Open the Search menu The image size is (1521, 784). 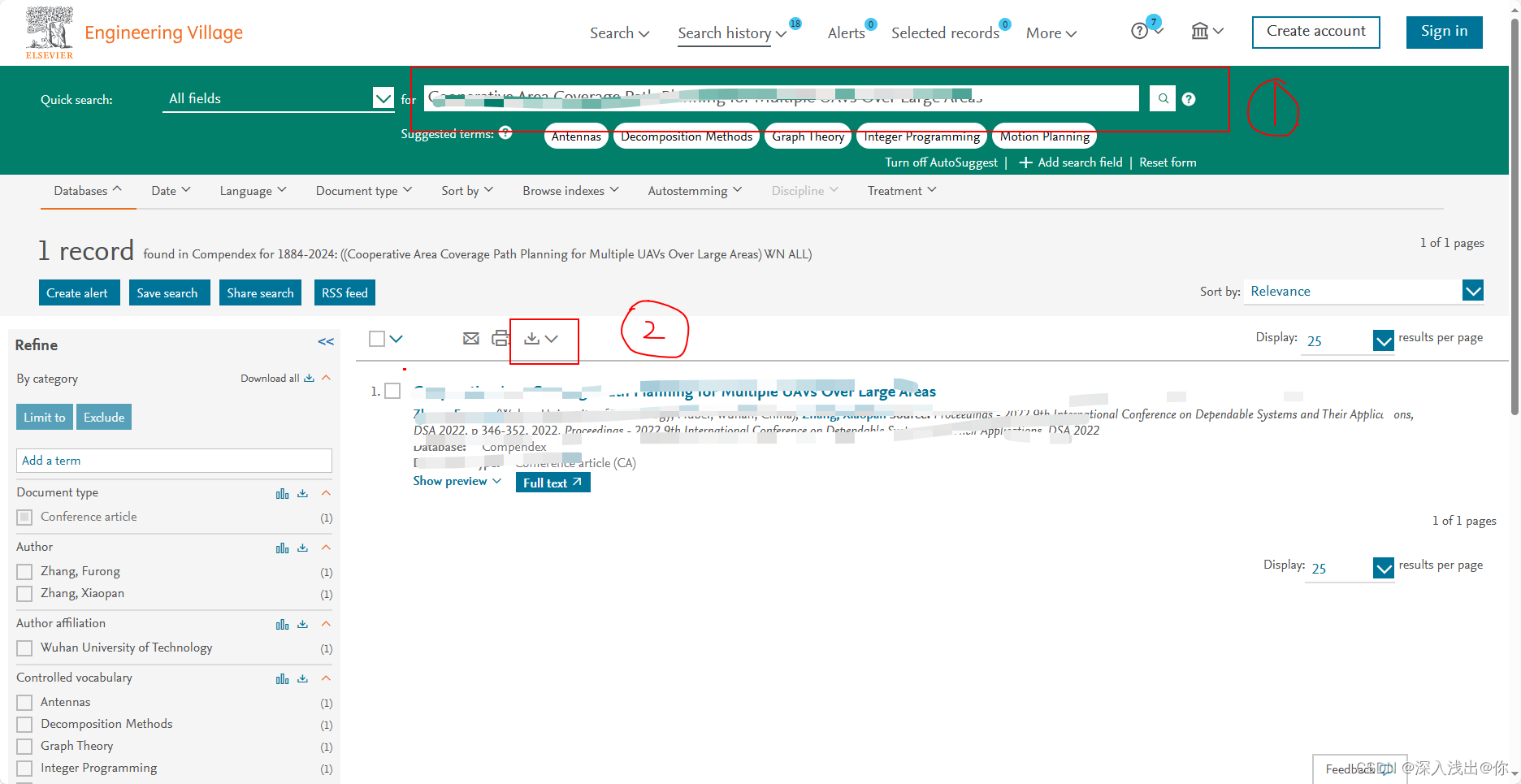(619, 32)
